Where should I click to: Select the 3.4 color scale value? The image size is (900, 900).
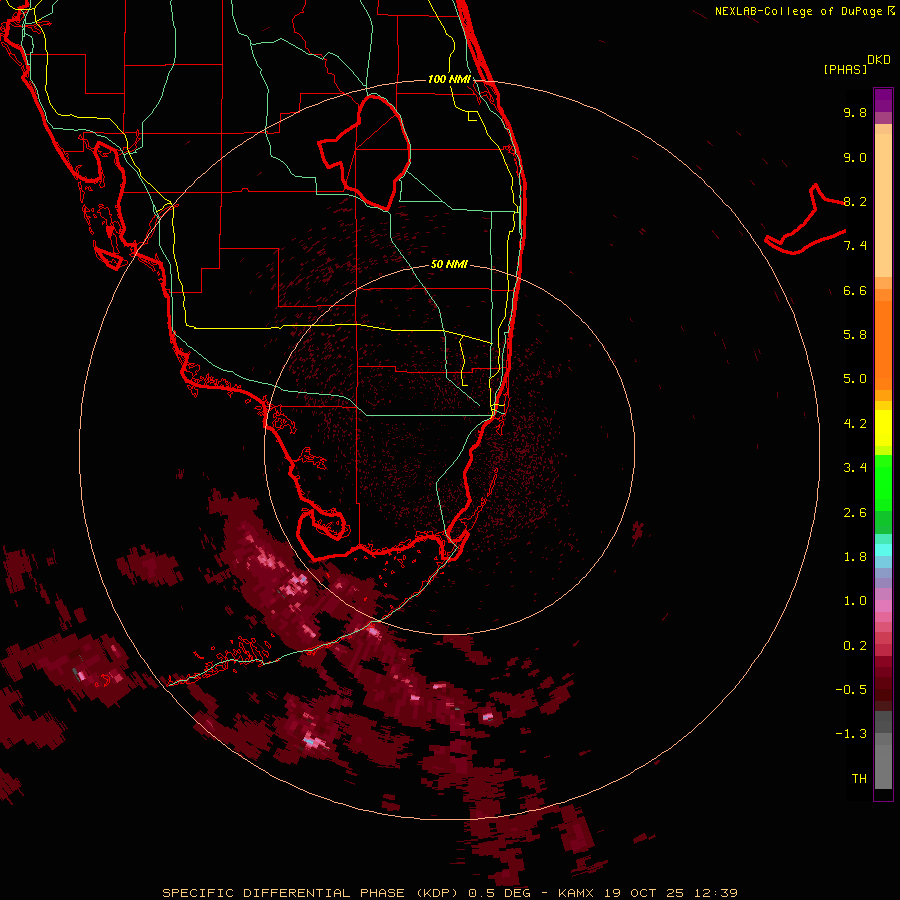[x=855, y=468]
